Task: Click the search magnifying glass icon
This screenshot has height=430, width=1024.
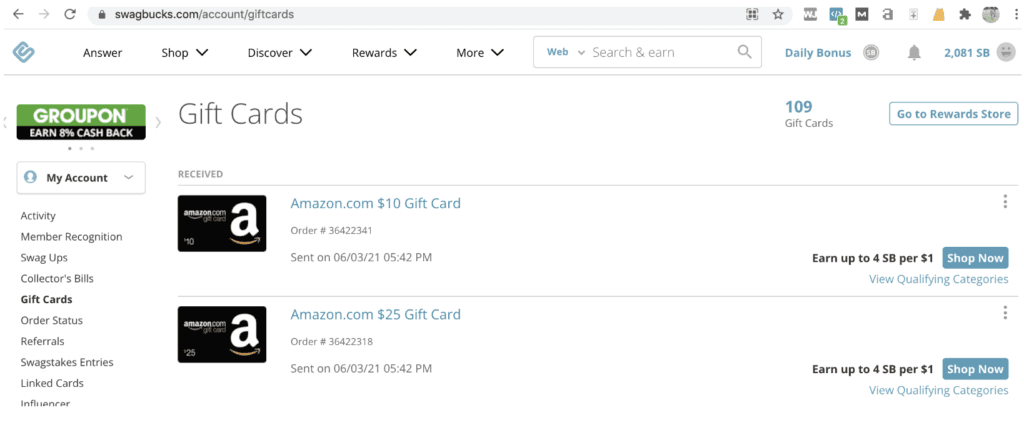Action: 744,52
